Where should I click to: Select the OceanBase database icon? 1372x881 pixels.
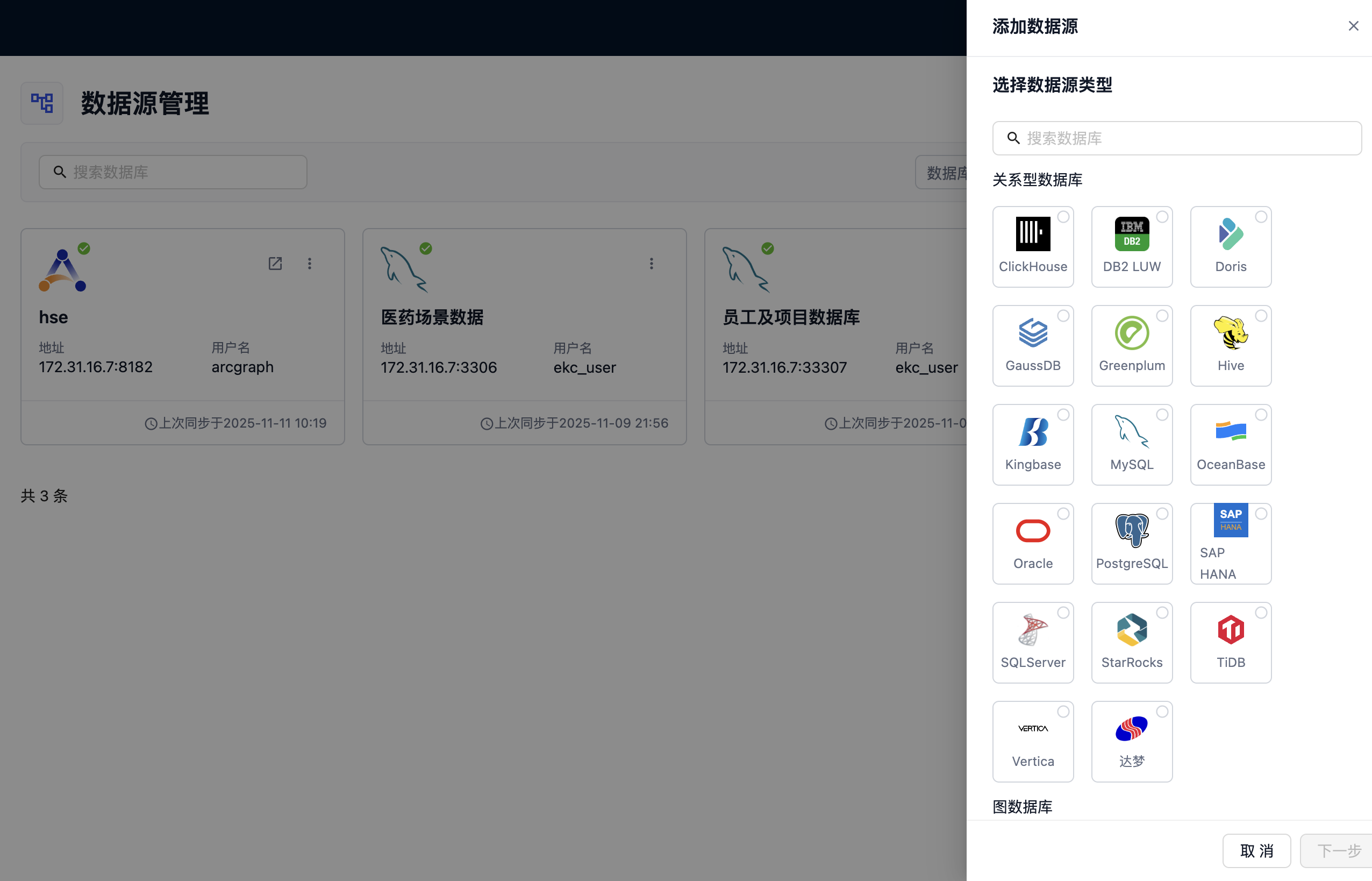1231,444
